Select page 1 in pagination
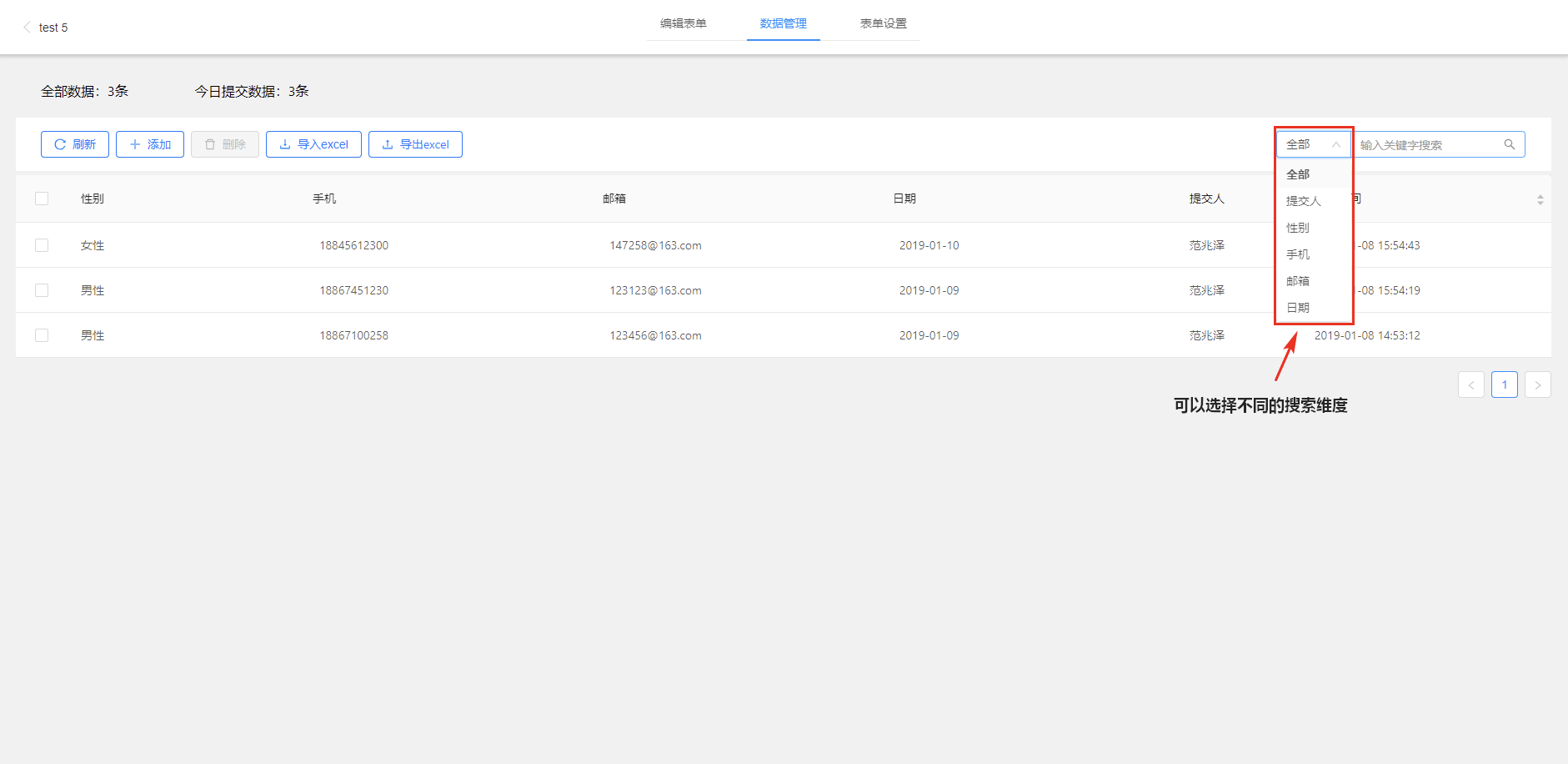Screen dimensions: 1568x764 (1505, 385)
